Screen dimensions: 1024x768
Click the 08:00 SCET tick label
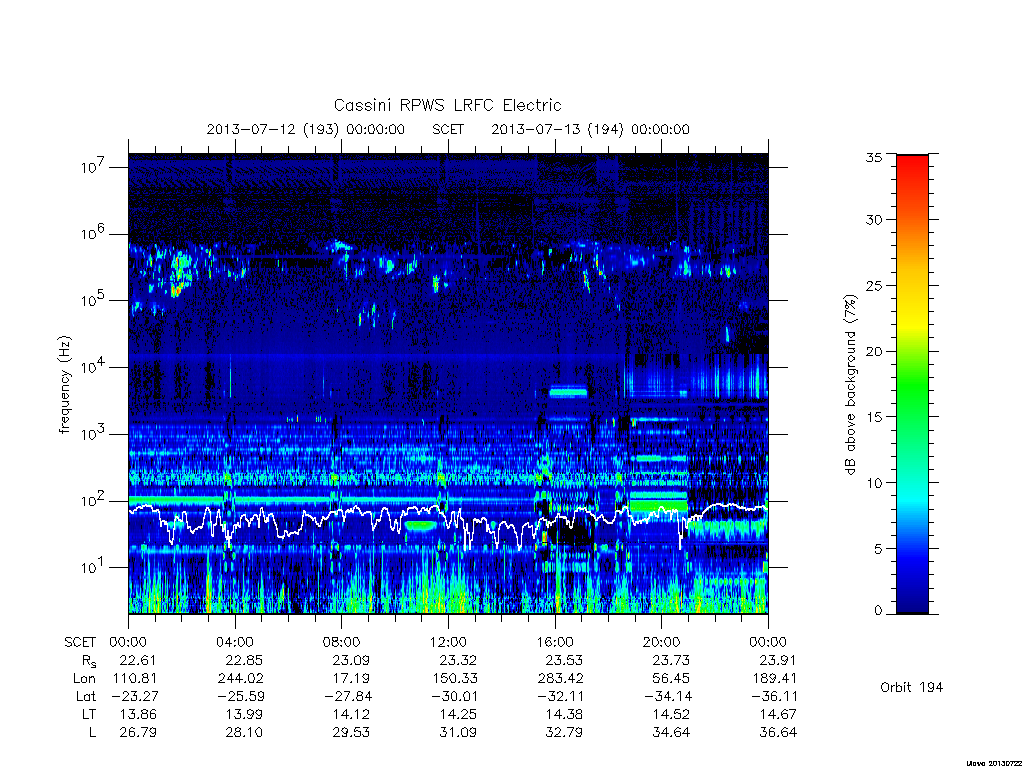[x=342, y=642]
